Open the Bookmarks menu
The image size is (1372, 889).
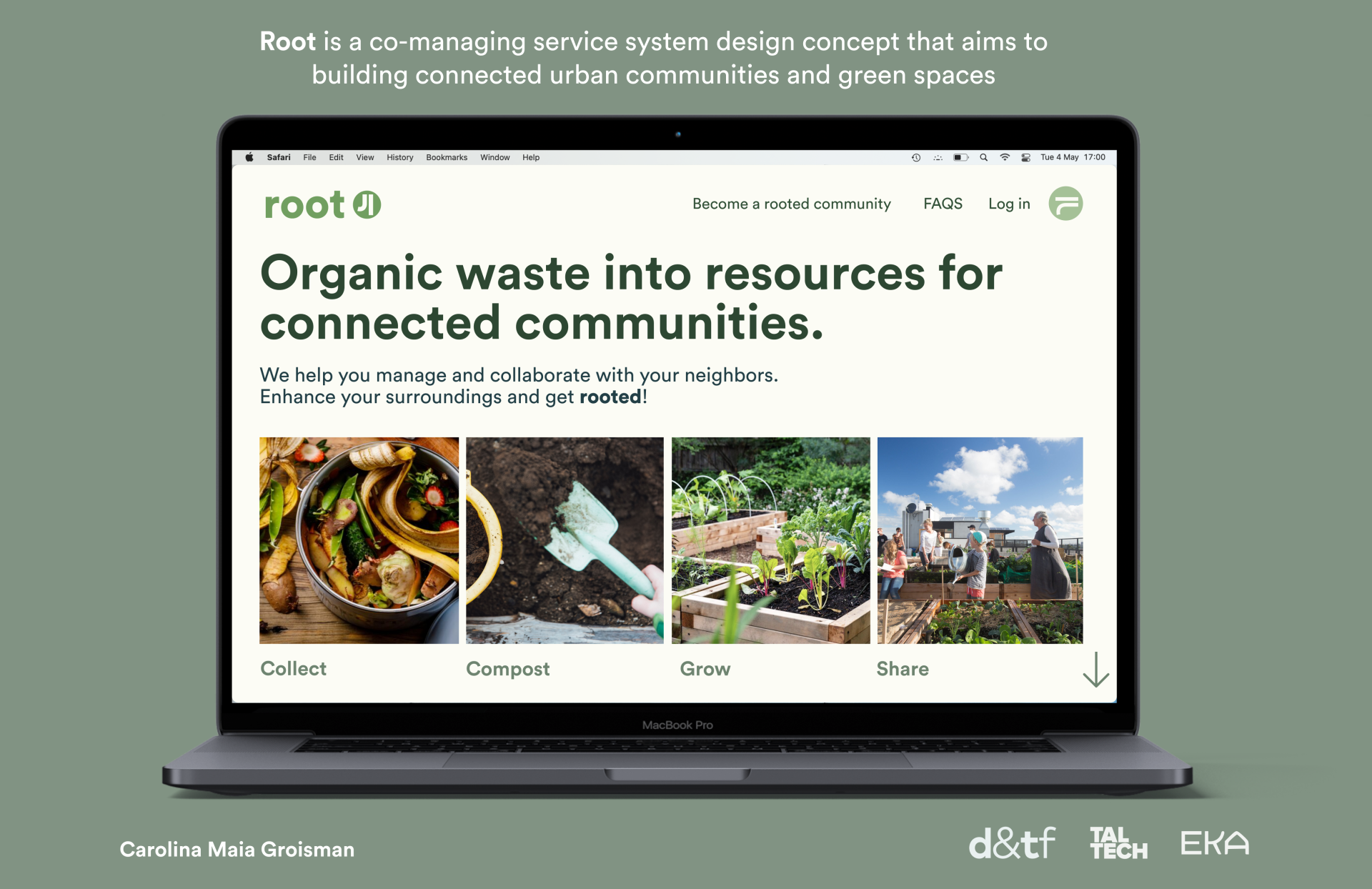[x=447, y=157]
